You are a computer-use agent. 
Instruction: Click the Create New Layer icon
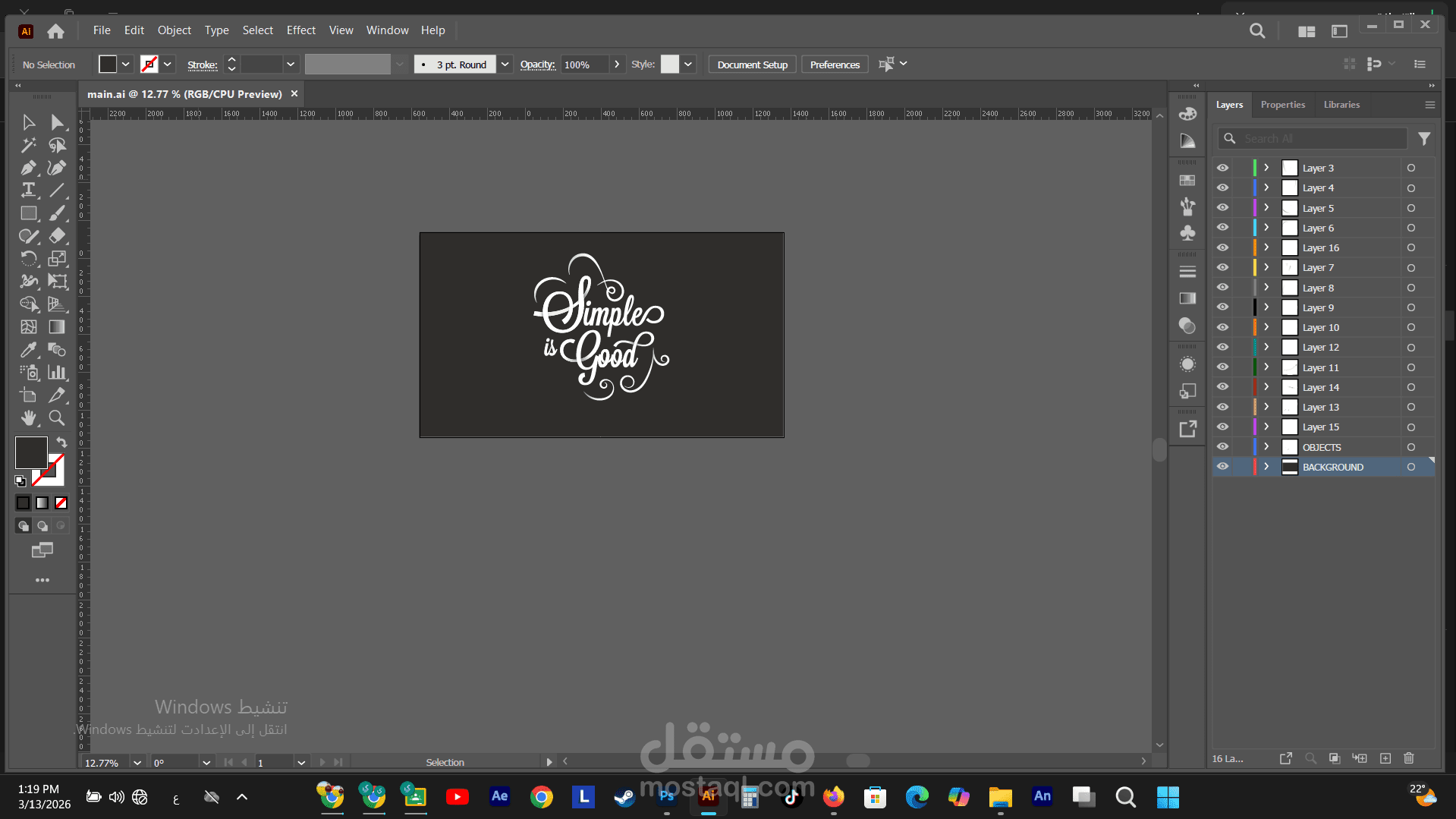1385,758
